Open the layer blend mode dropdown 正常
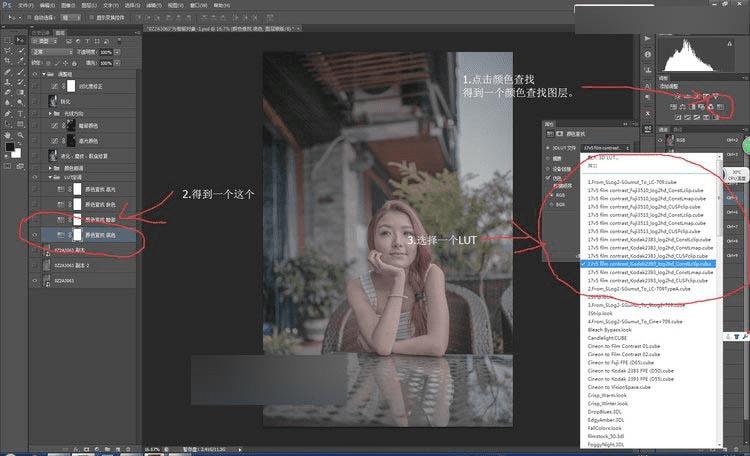Screen dimensions: 750x456 pos(51,52)
